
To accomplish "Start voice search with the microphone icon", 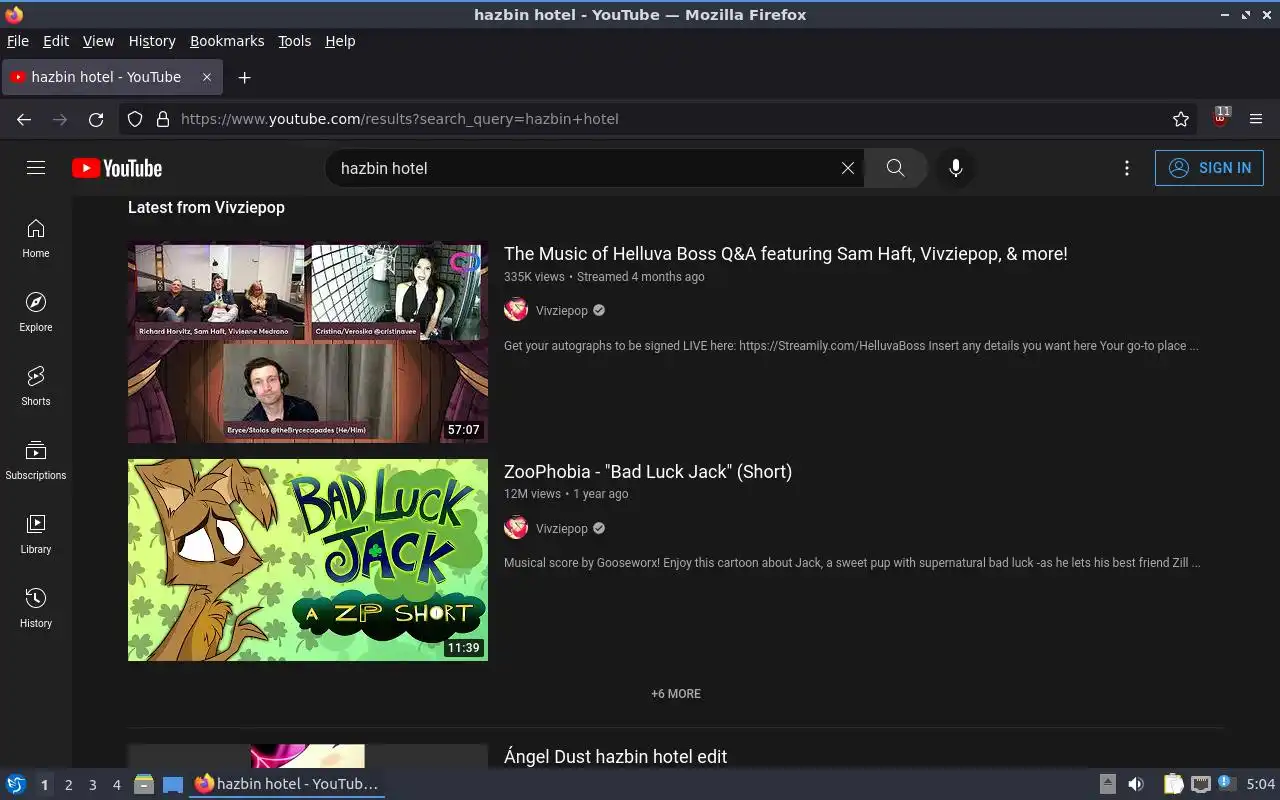I will click(956, 168).
